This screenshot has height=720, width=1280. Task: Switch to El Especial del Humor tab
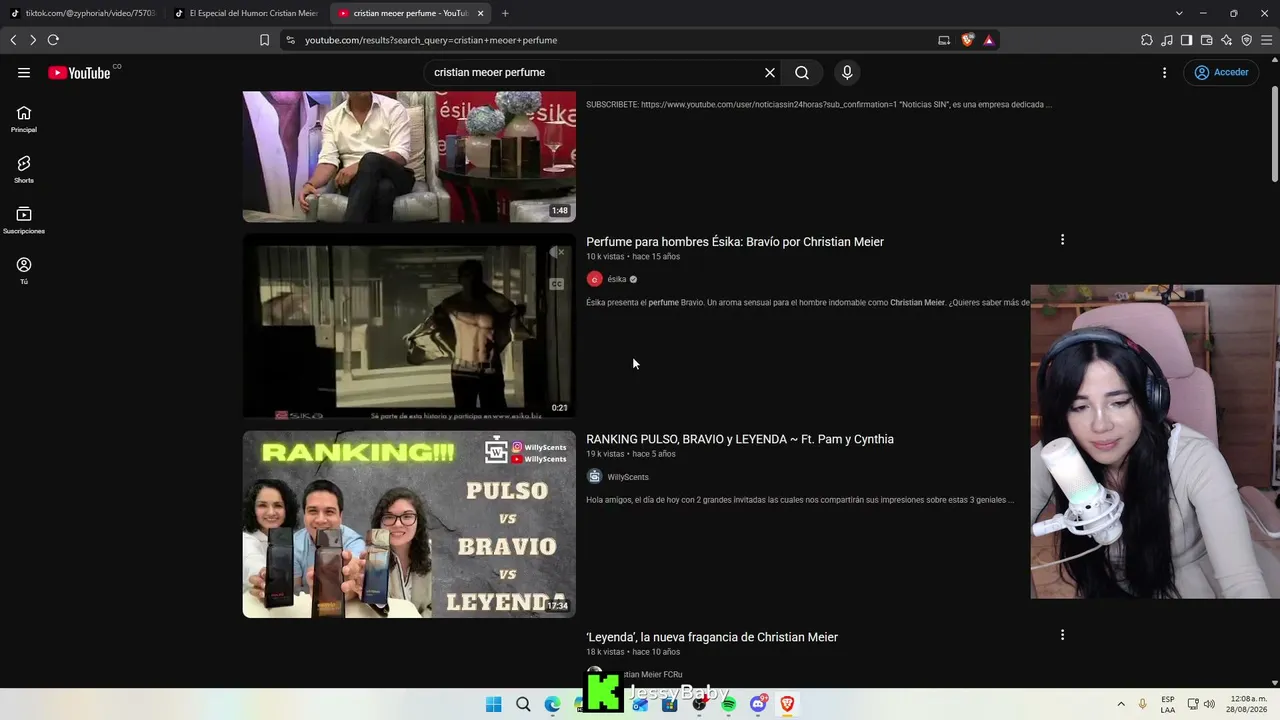[246, 13]
